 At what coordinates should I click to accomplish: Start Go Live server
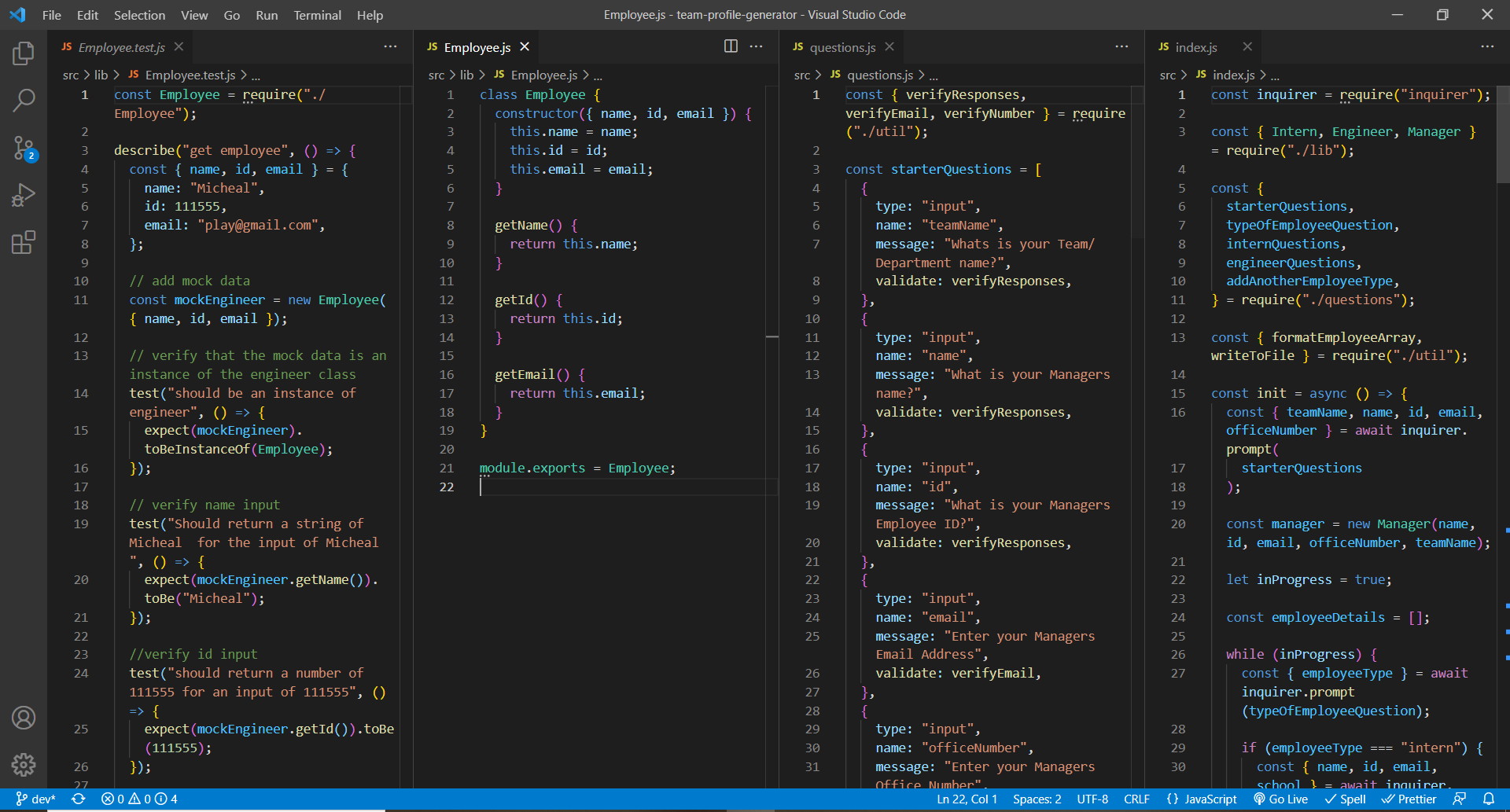(x=1280, y=799)
